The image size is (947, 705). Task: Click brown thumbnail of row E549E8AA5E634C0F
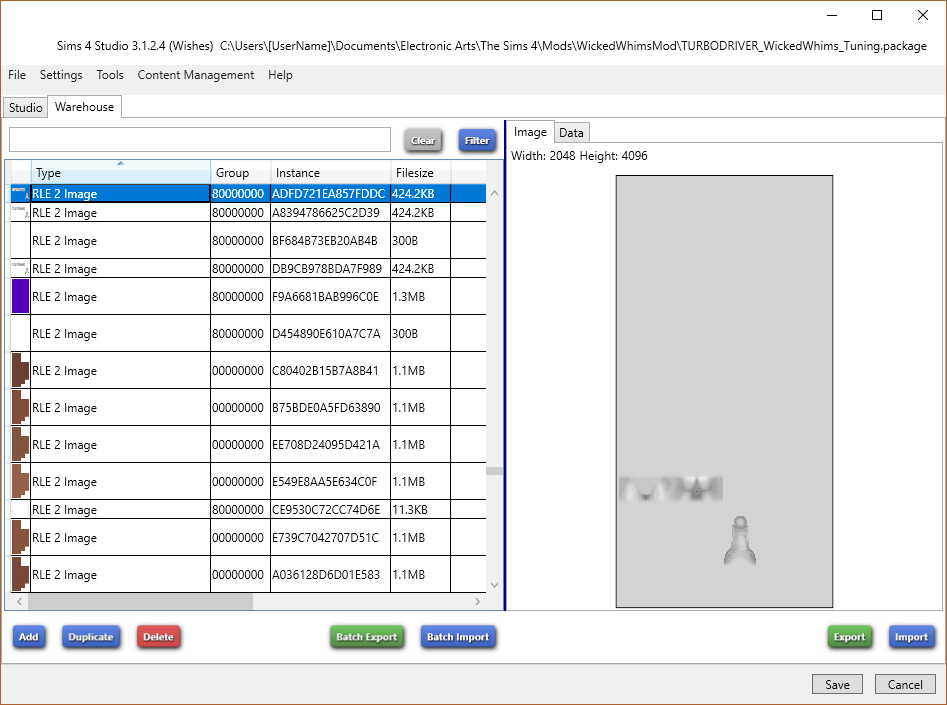(21, 481)
